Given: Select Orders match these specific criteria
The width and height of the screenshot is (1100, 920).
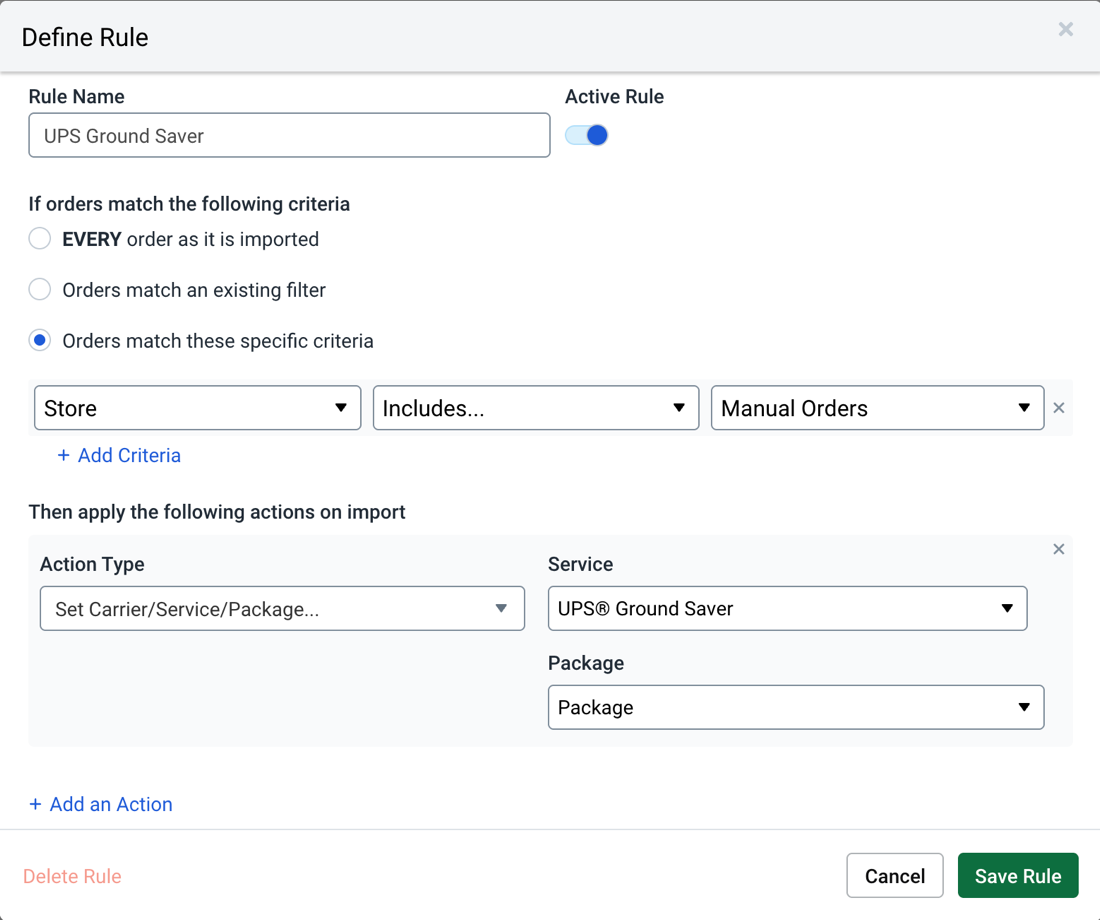Looking at the screenshot, I should coord(40,340).
